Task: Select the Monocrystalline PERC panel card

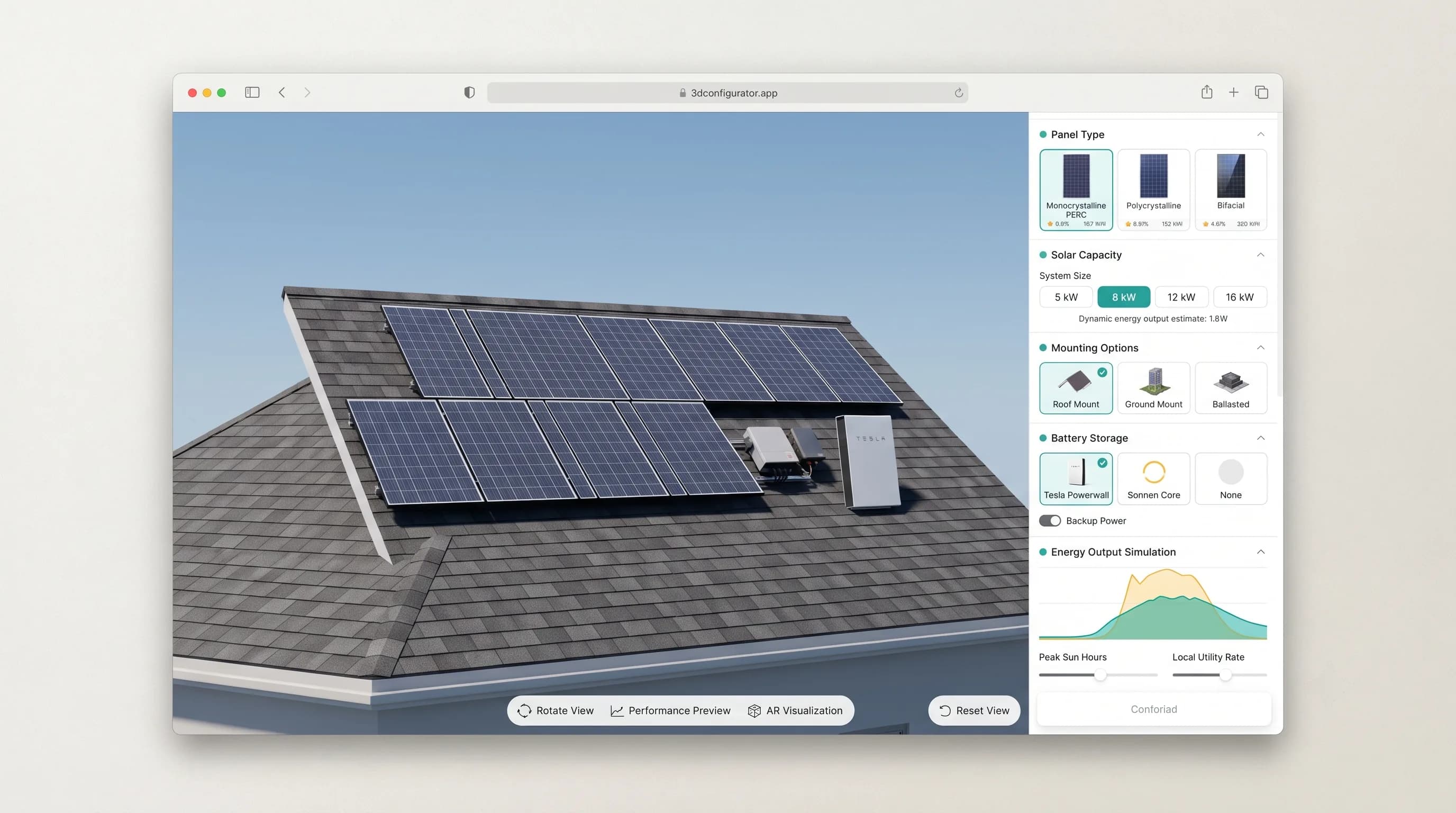Action: [x=1076, y=190]
